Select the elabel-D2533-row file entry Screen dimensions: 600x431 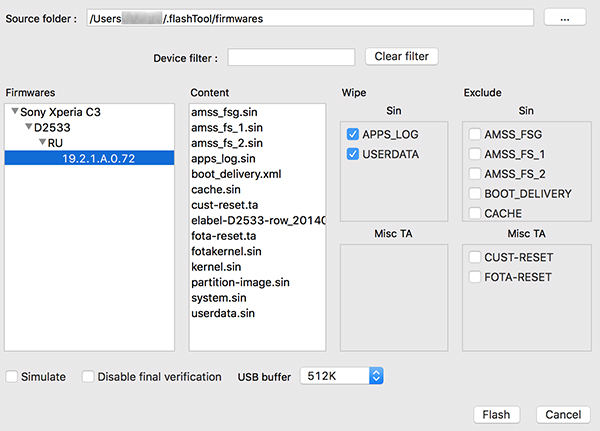point(258,220)
